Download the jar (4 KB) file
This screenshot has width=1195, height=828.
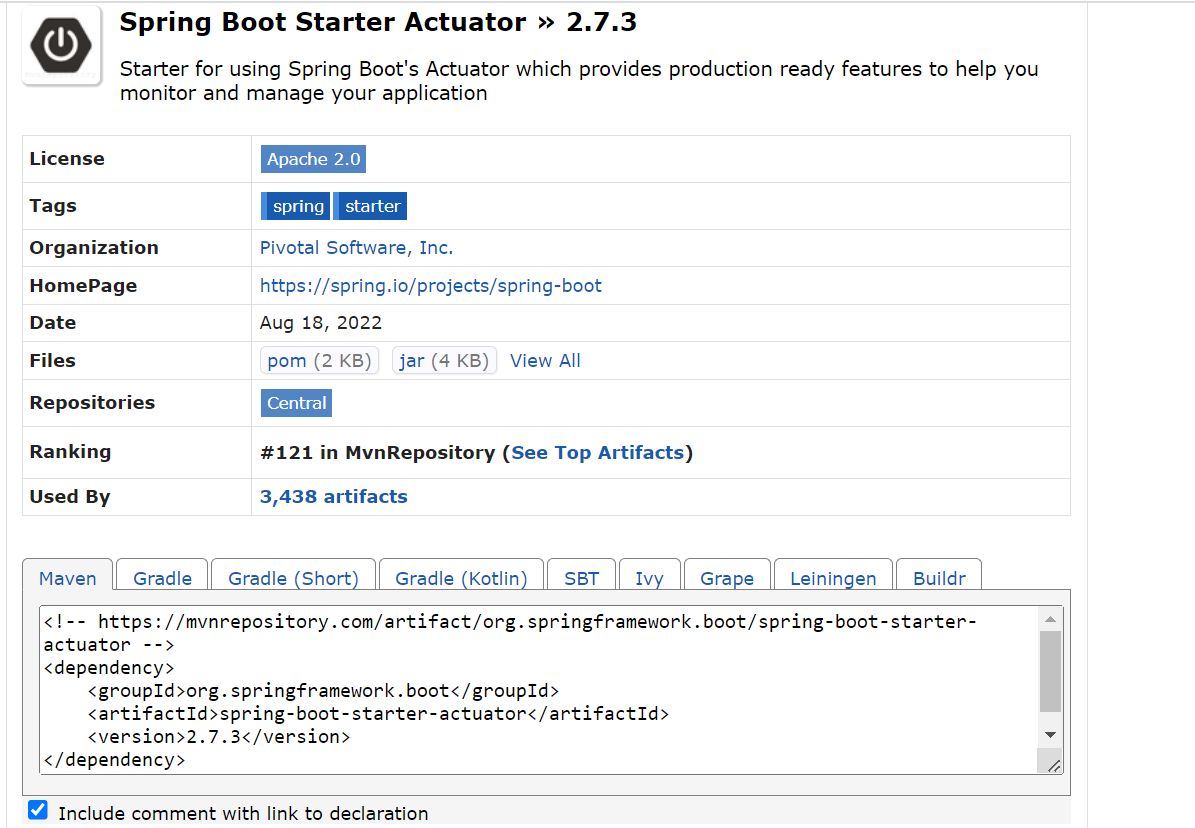point(444,361)
